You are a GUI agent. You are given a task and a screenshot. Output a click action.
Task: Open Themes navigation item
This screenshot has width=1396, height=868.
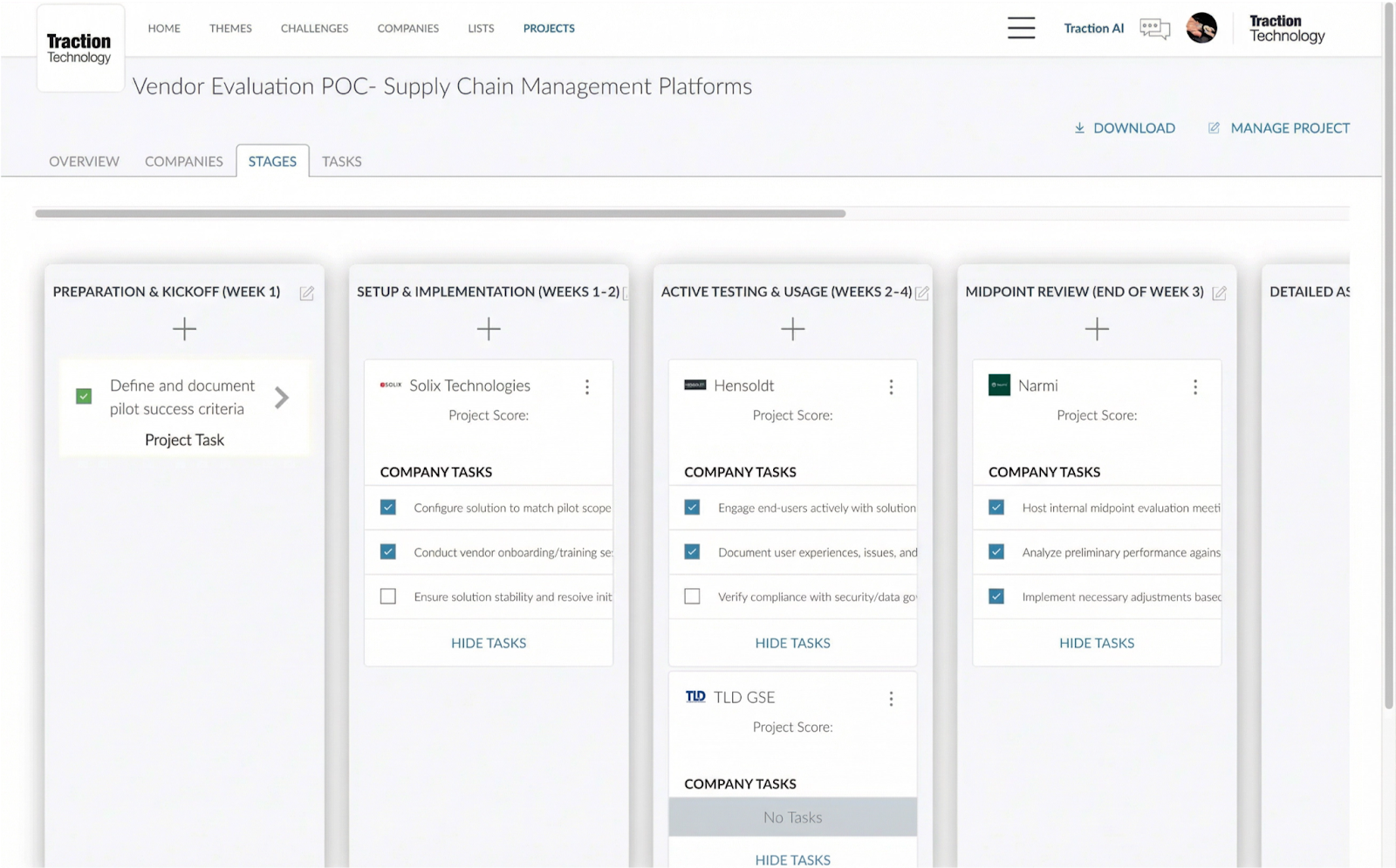[x=230, y=28]
